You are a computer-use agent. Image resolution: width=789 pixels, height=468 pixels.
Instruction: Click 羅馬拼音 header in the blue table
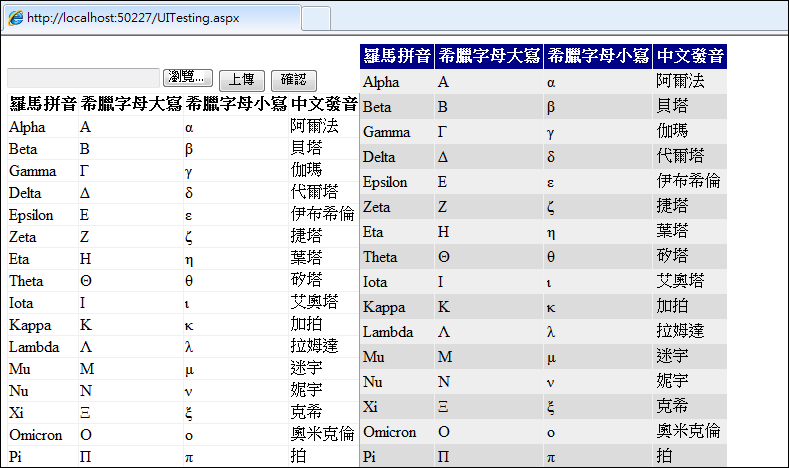397,56
